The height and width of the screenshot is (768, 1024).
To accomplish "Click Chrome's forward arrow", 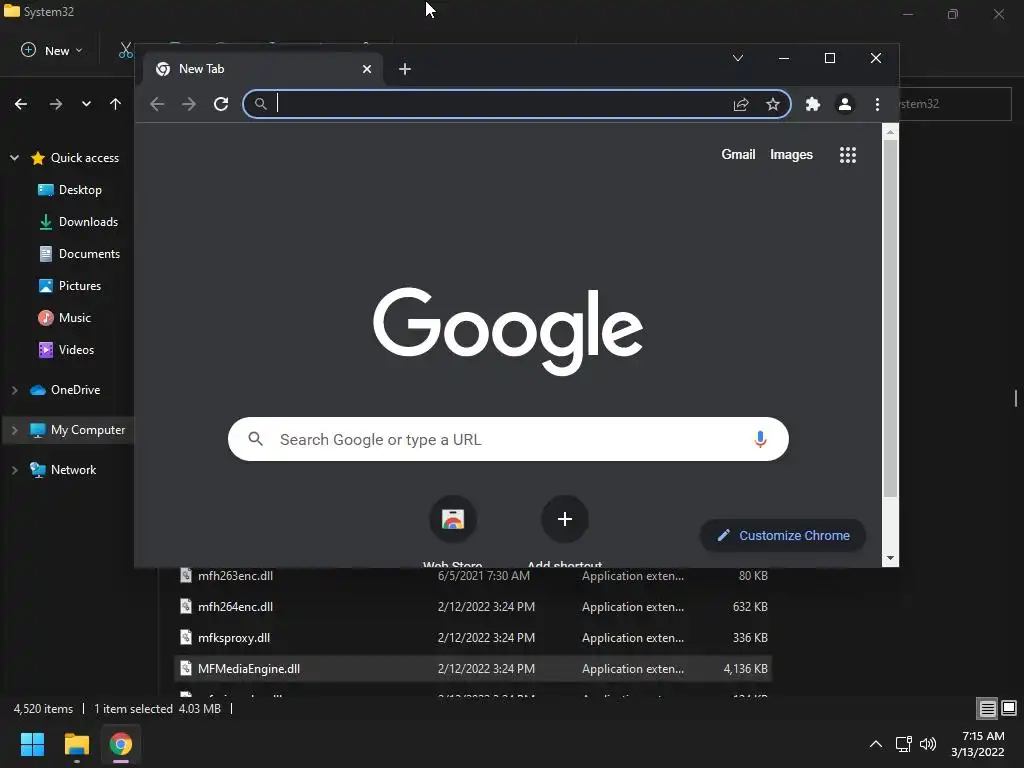I will (189, 104).
